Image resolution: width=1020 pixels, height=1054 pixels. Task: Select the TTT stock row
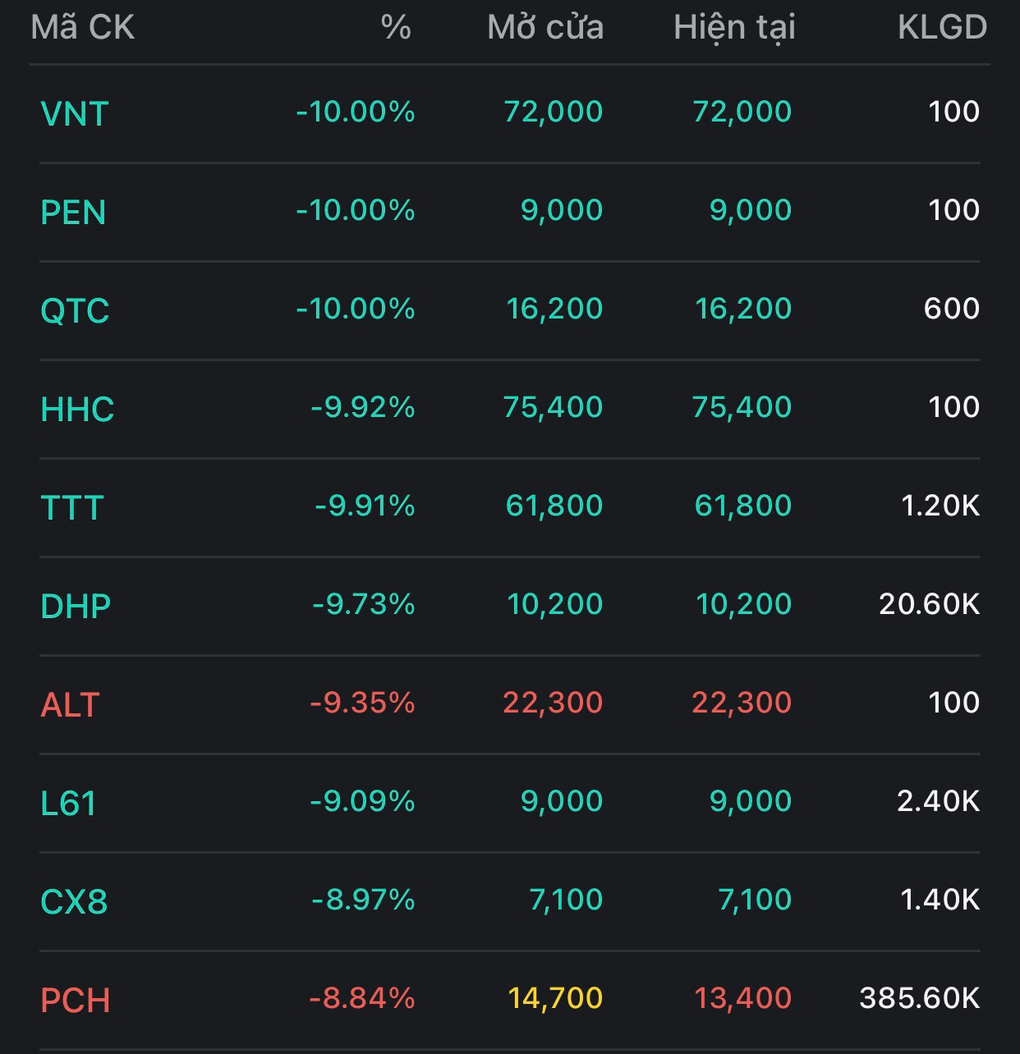510,507
